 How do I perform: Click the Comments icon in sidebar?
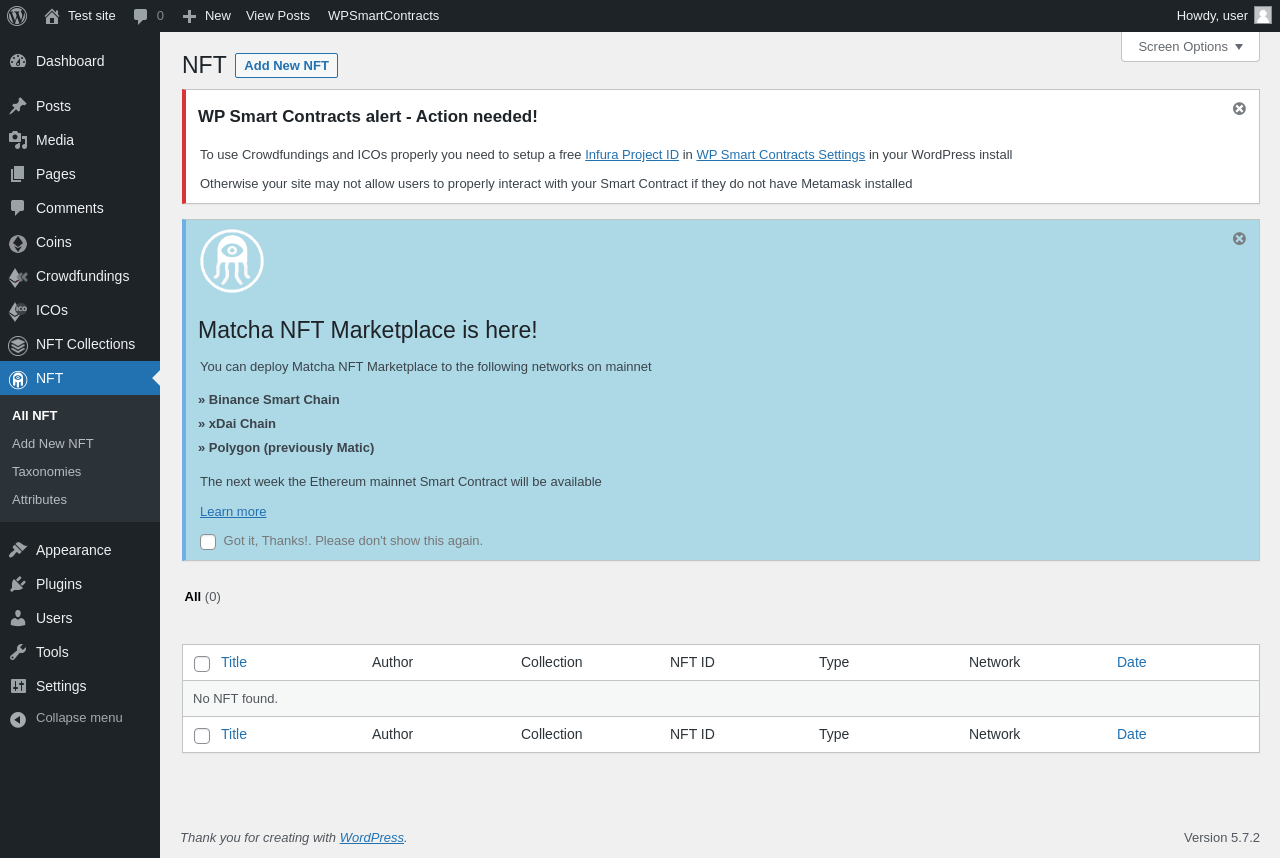(x=18, y=208)
